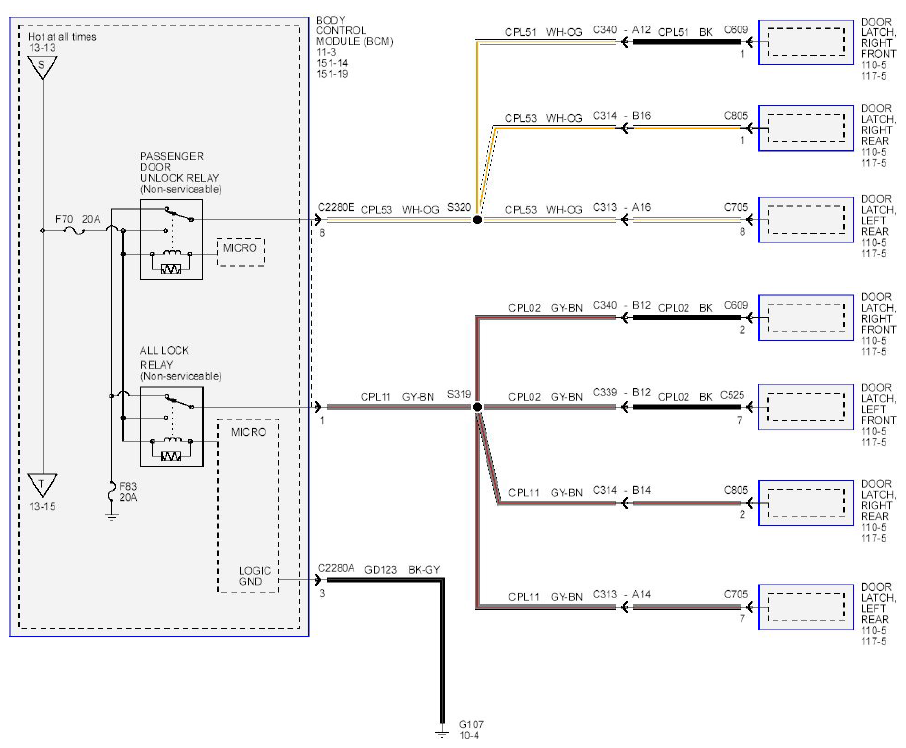Click connector label C340 - A12
Viewport: 906px width, 748px height.
(622, 29)
